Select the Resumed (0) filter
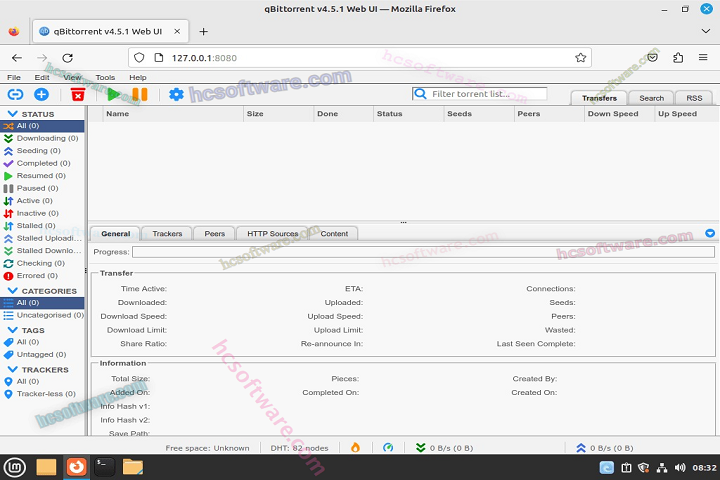720x480 pixels. tap(42, 175)
